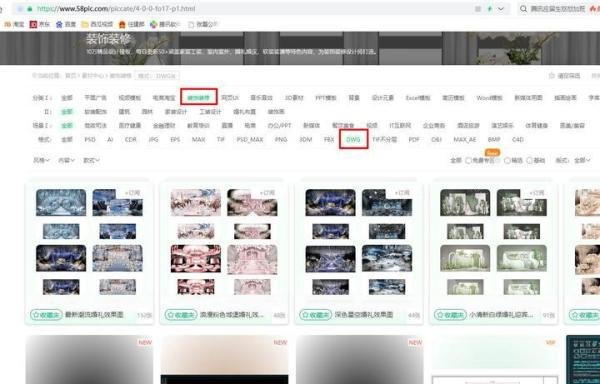Viewport: 600px width, 384px height.
Task: Choose EPS format filter
Action: (175, 140)
